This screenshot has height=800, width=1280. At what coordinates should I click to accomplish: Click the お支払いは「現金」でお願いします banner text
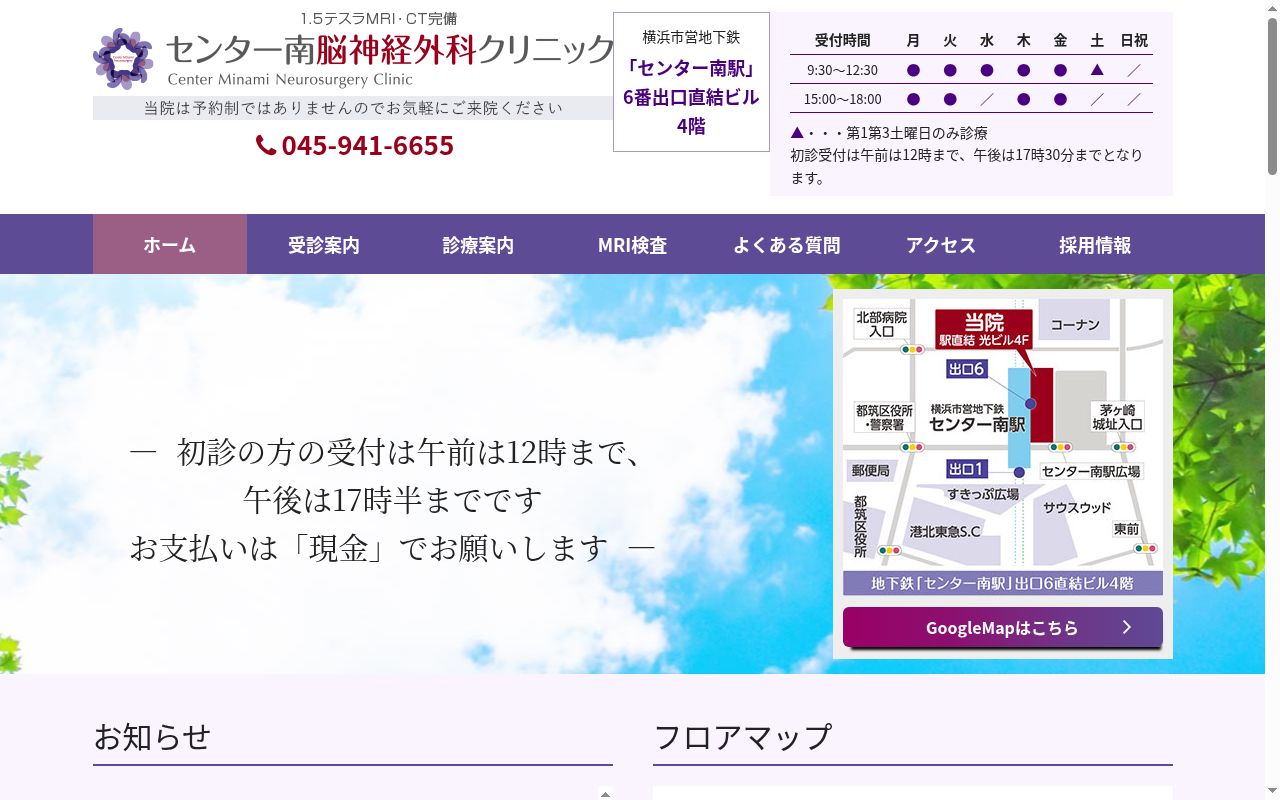pos(369,548)
